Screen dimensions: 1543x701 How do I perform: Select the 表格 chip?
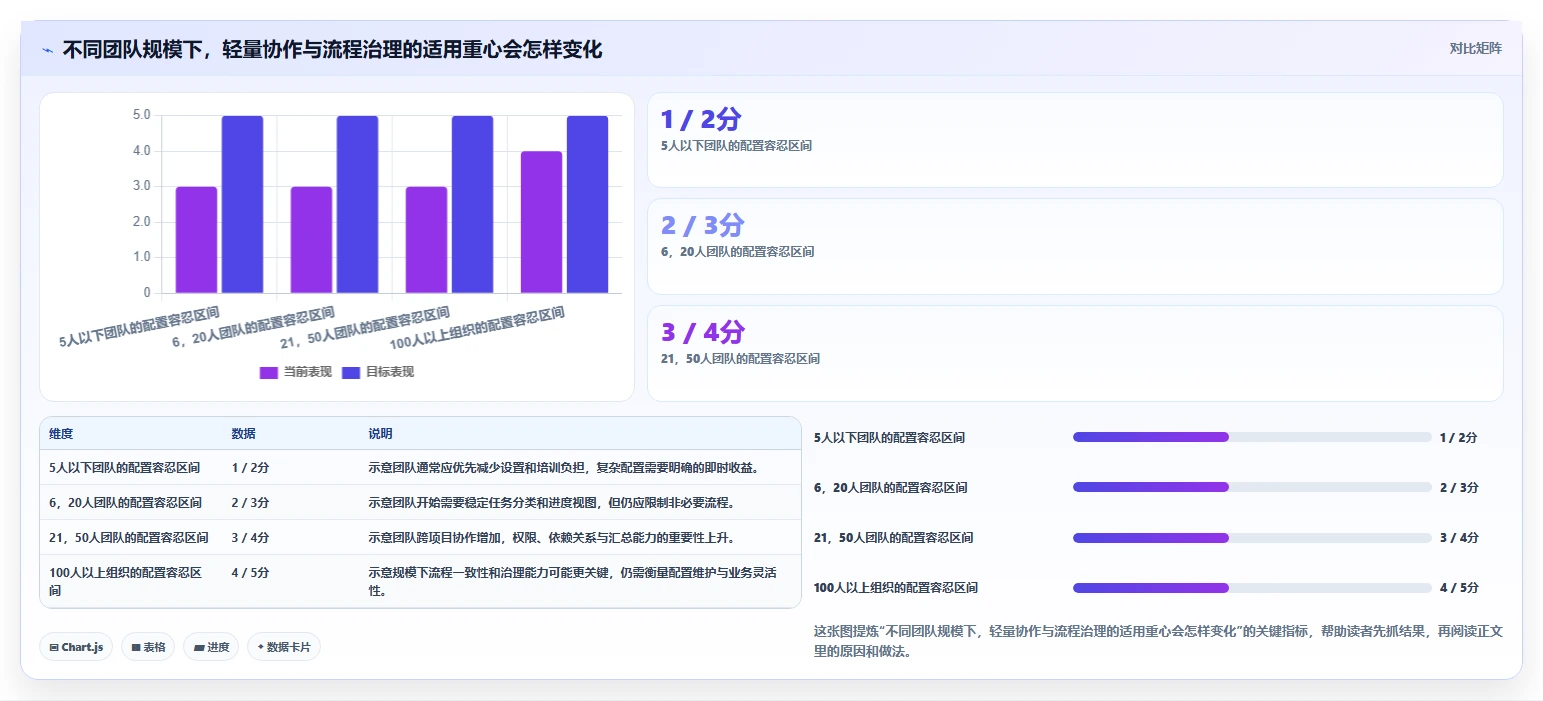pos(148,647)
